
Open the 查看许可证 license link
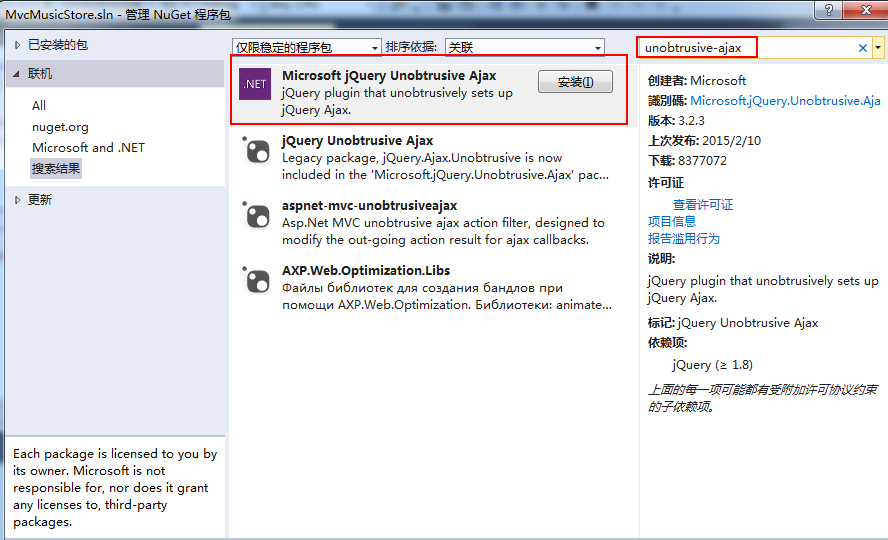pyautogui.click(x=703, y=204)
